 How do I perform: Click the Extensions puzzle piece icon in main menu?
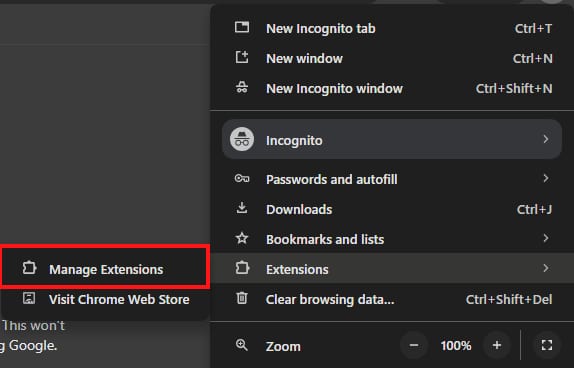pos(242,268)
